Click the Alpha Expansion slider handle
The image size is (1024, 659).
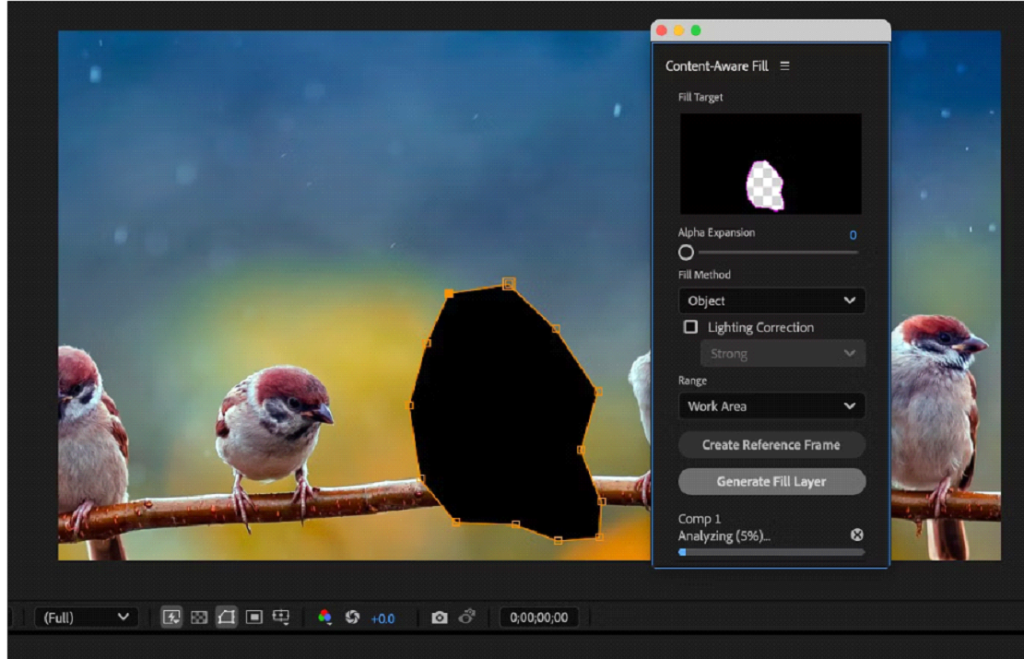click(686, 252)
